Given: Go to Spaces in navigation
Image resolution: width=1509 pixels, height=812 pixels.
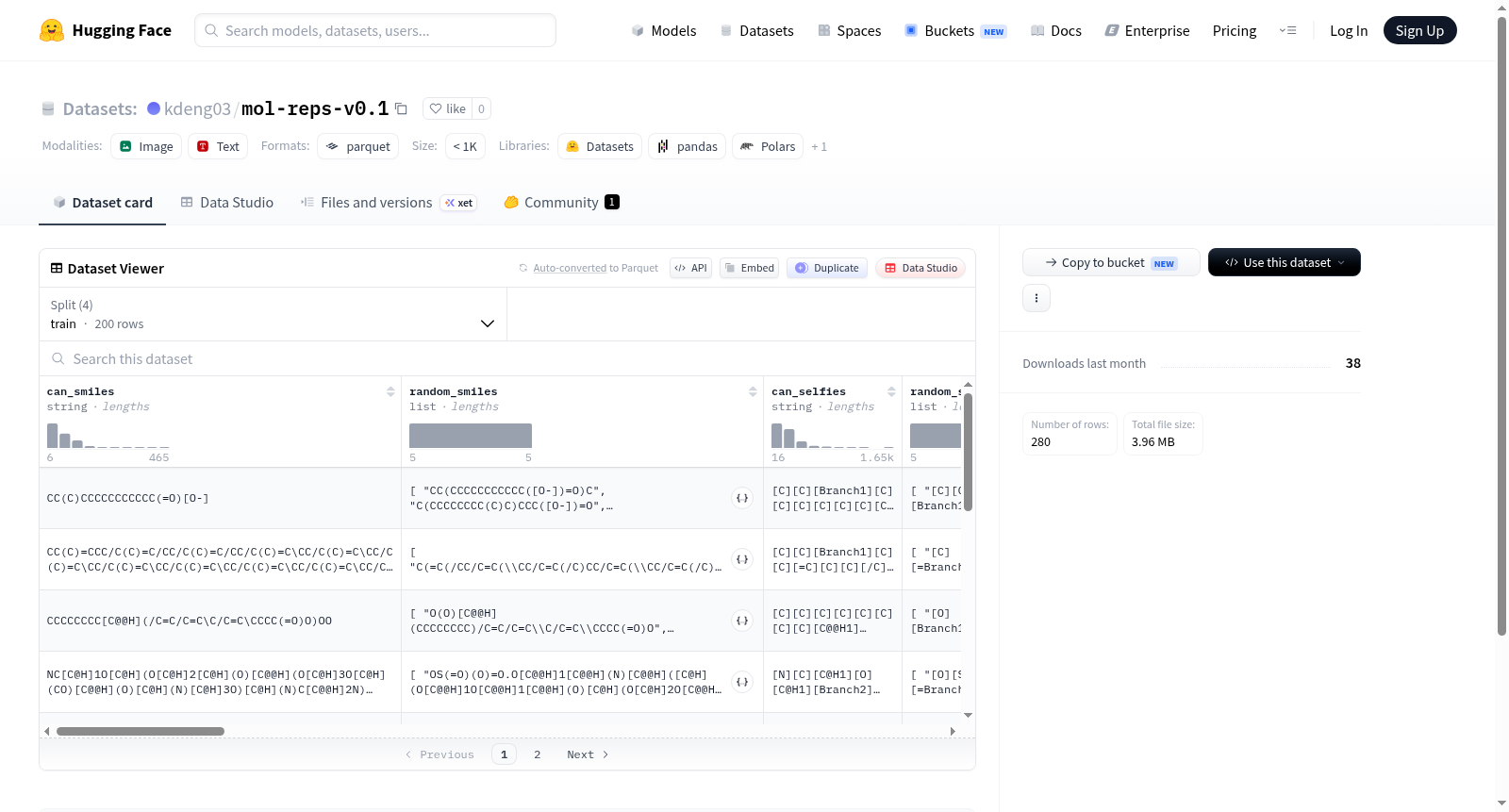Looking at the screenshot, I should coord(849,30).
